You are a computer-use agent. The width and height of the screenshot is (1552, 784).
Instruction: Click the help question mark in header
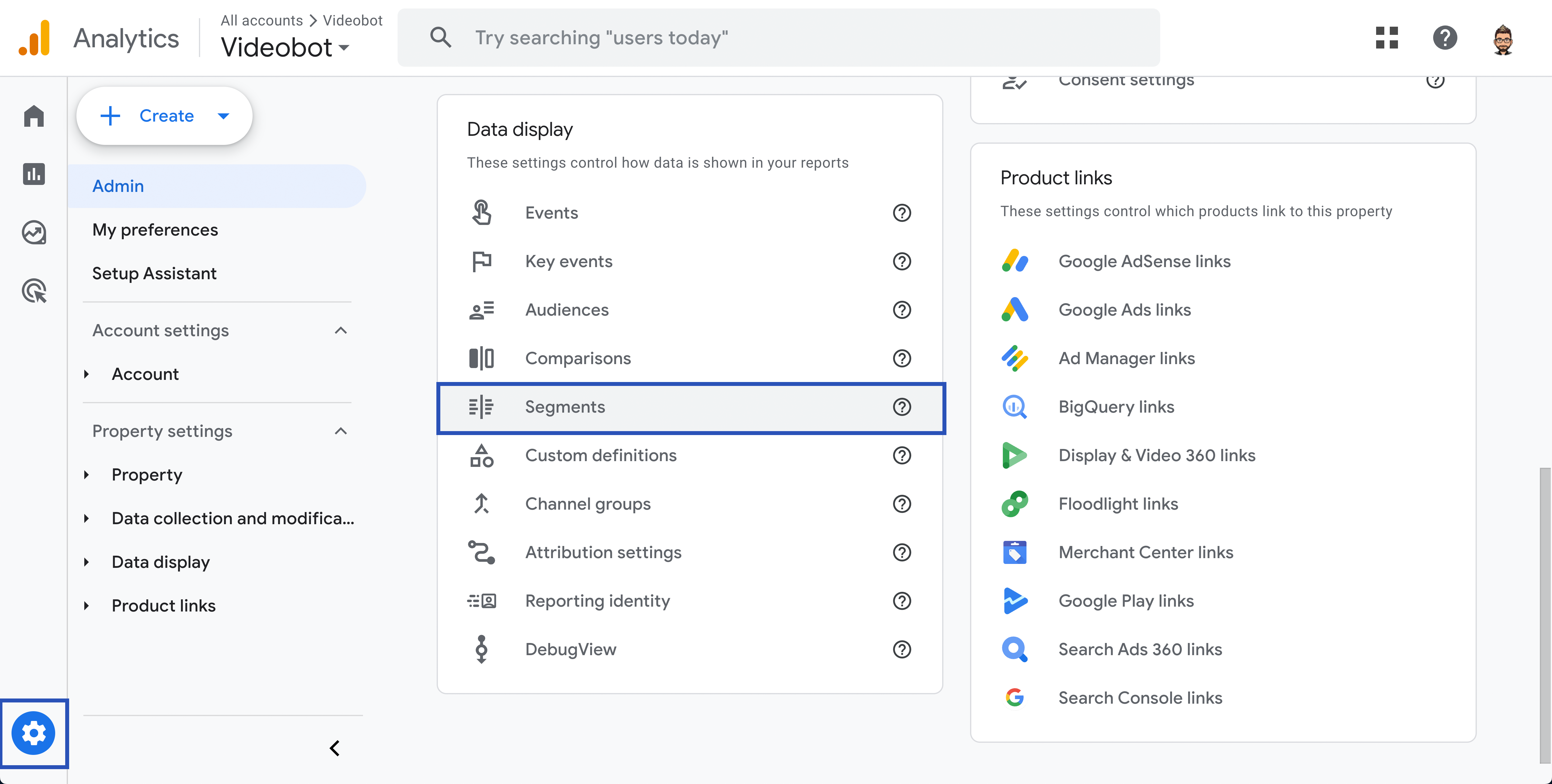tap(1444, 38)
